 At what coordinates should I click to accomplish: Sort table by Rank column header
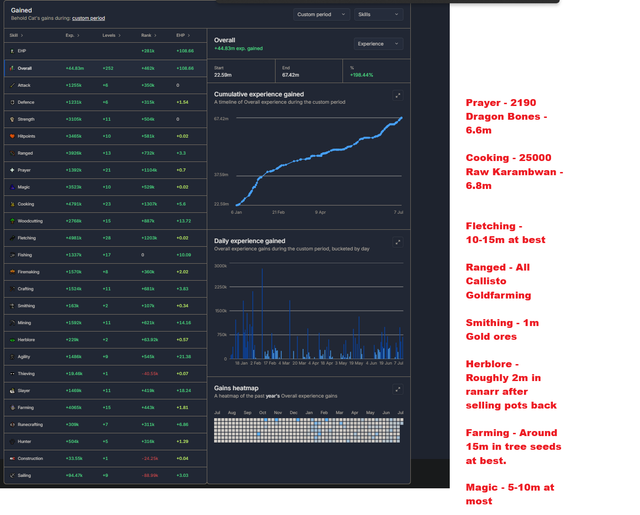(149, 36)
